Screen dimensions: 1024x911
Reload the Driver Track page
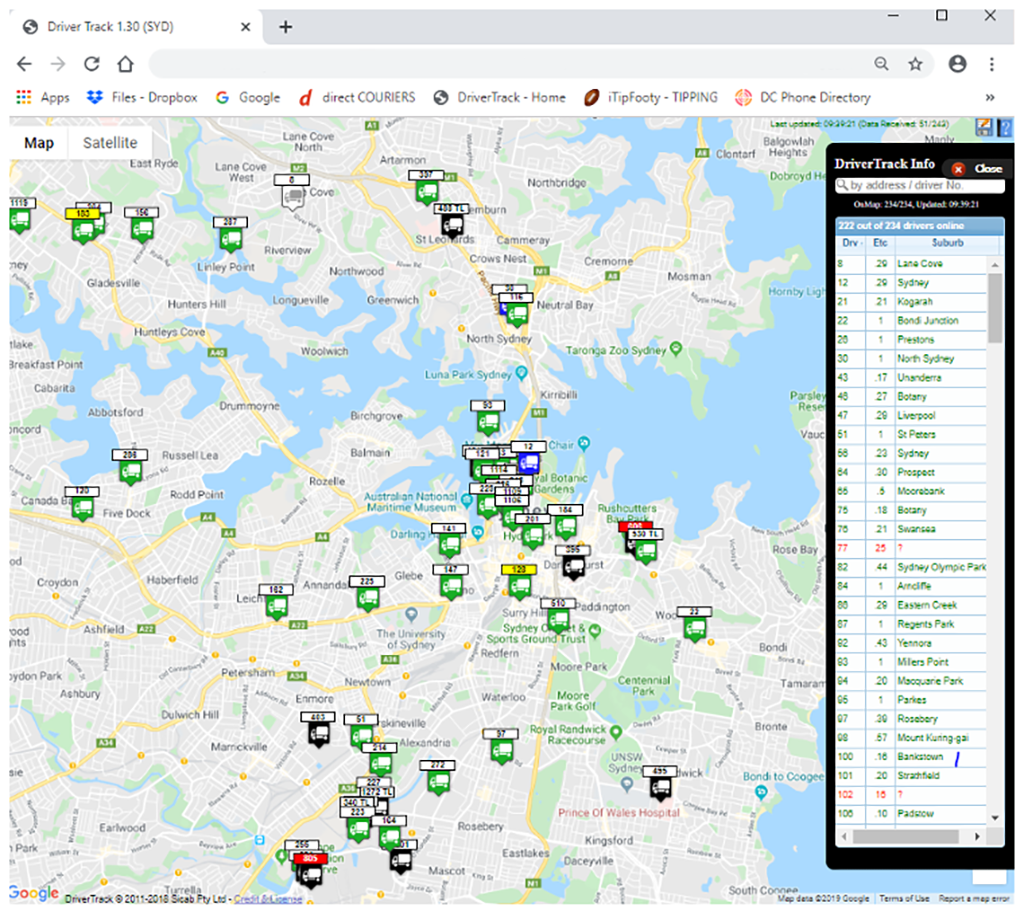pyautogui.click(x=91, y=64)
